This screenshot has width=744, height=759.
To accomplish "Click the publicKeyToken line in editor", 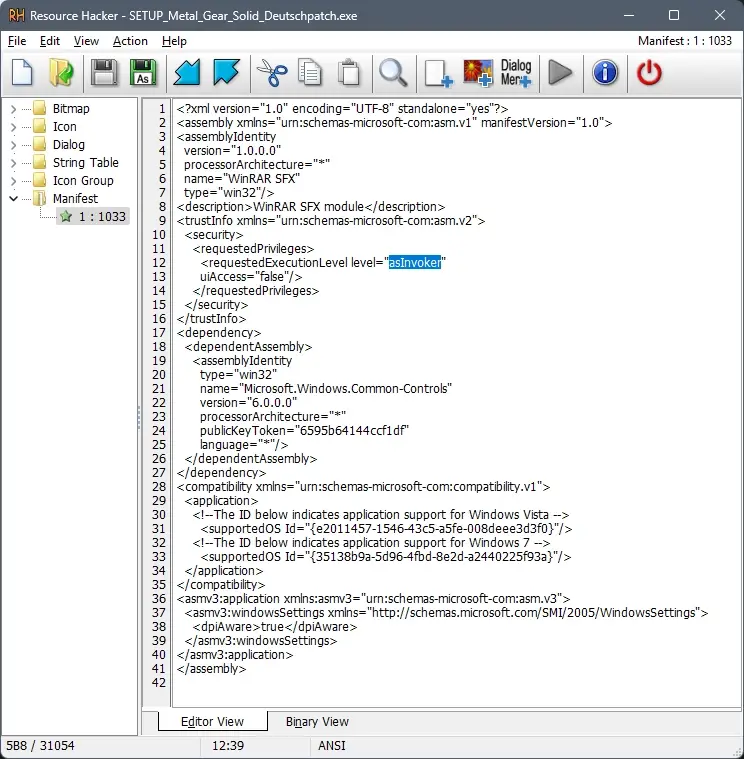I will coord(304,431).
